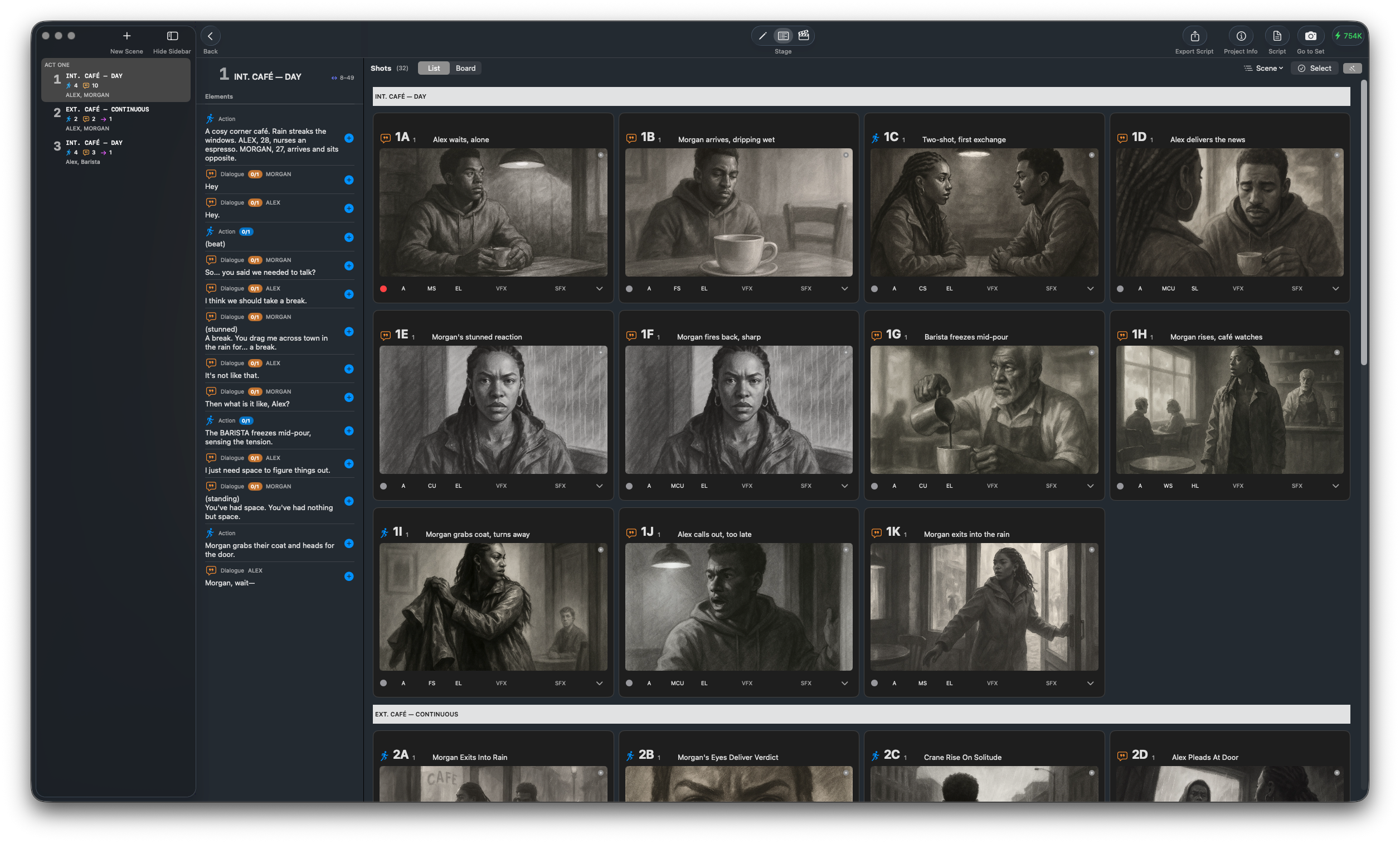The width and height of the screenshot is (1400, 843).
Task: Hide the sidebar with the sidebar icon
Action: [x=173, y=36]
